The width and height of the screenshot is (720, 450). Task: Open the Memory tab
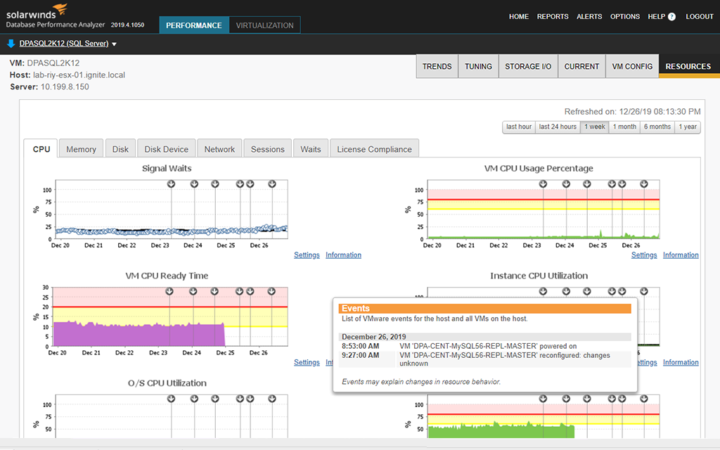(x=81, y=149)
